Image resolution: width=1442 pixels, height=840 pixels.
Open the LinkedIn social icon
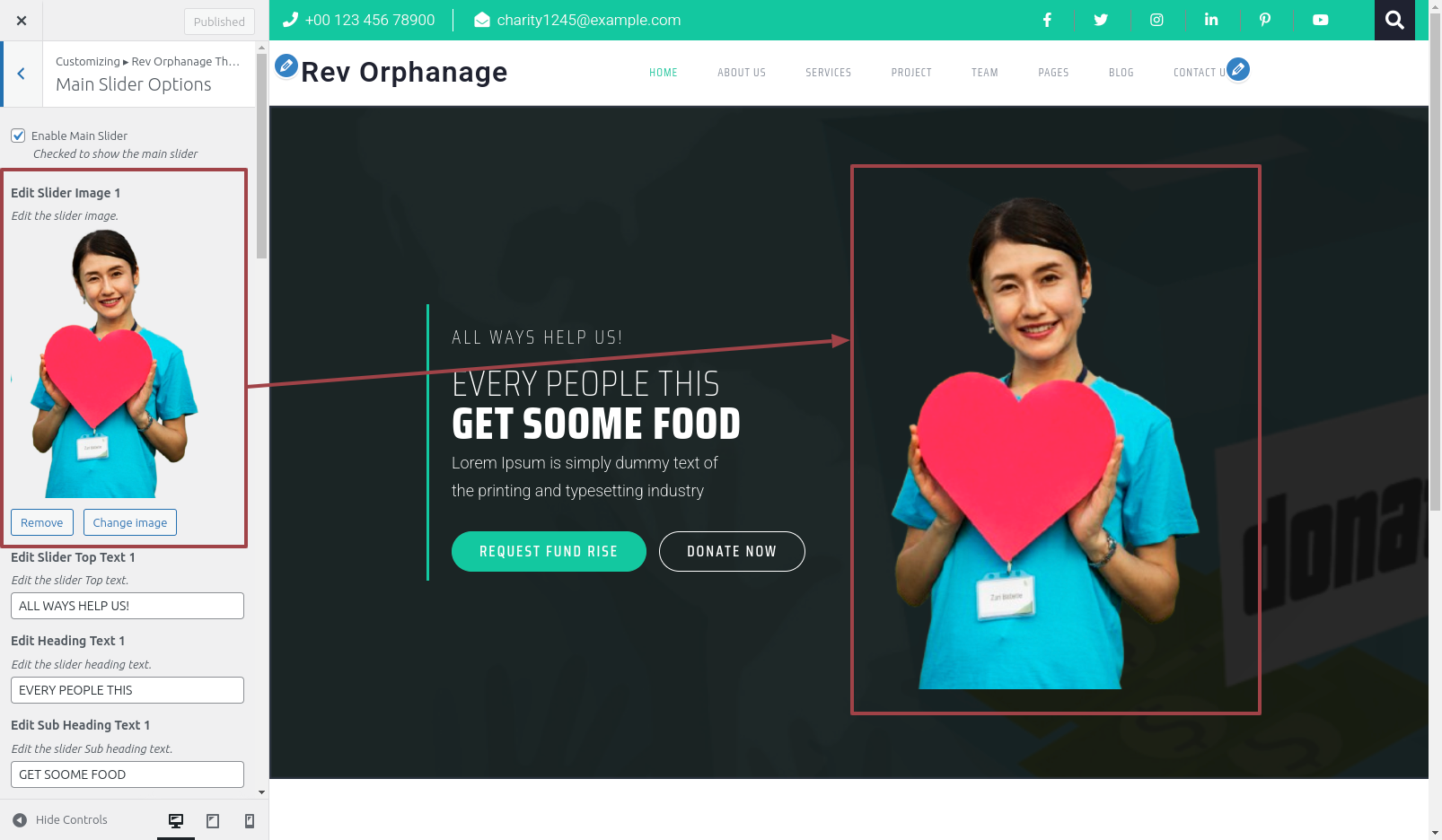1211,20
